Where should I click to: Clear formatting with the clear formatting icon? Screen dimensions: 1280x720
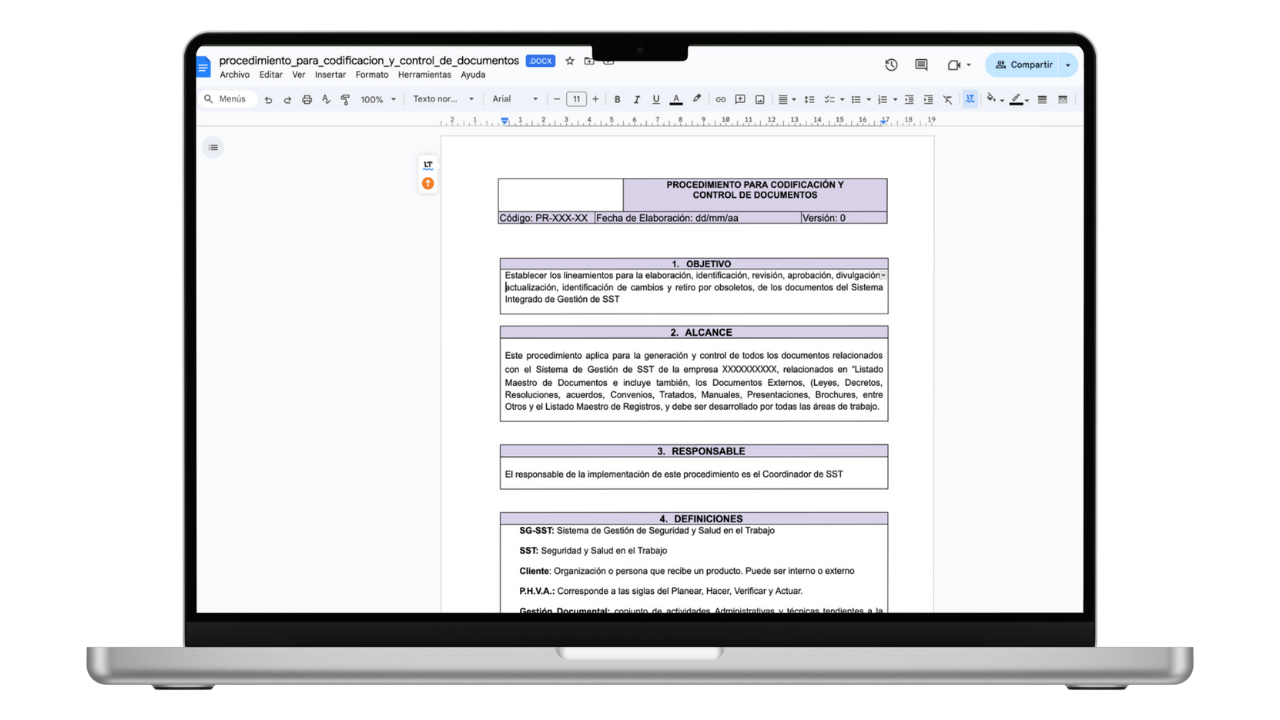pos(947,99)
